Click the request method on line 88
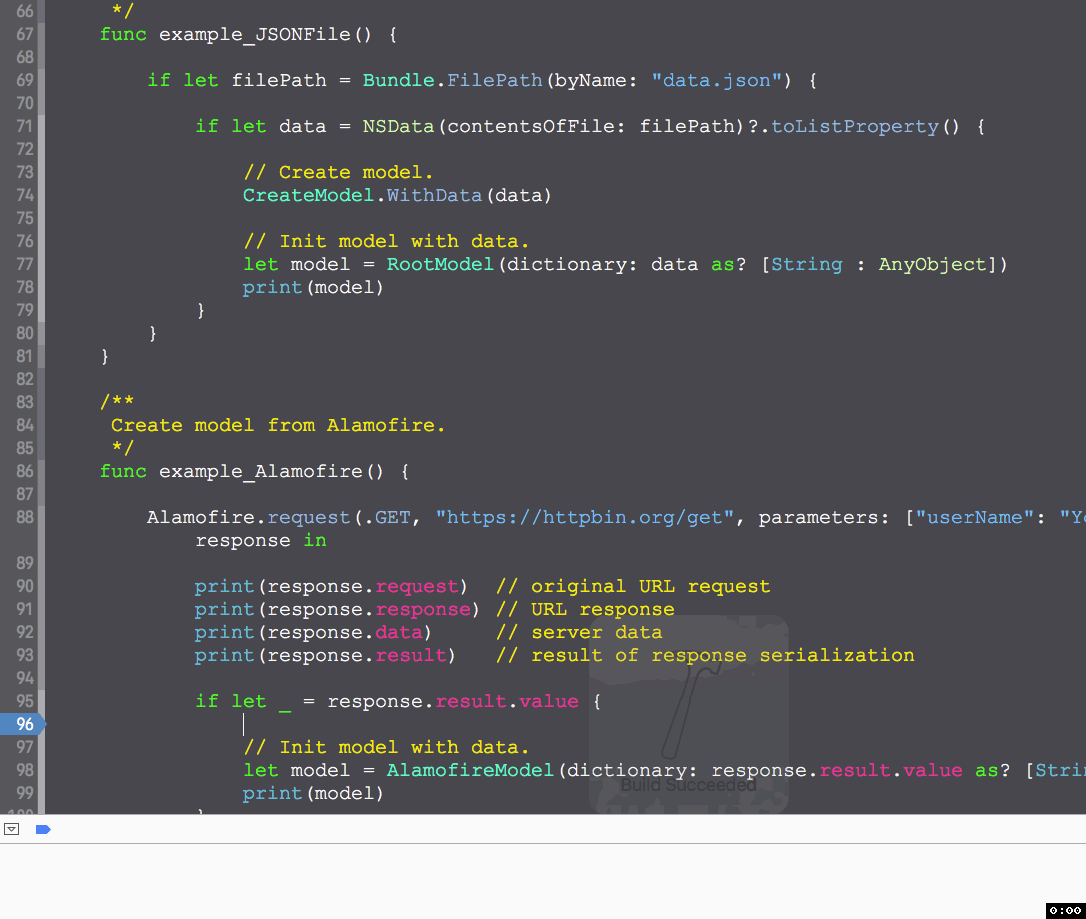The width and height of the screenshot is (1086, 919). (308, 517)
